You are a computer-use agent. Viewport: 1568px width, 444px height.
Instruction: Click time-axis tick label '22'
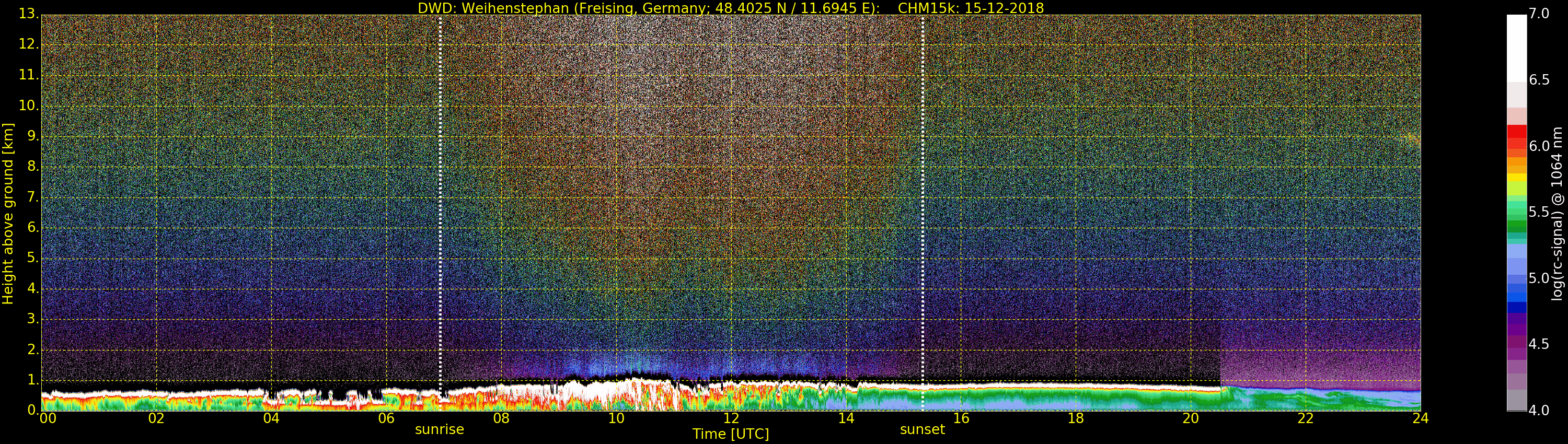tap(1306, 418)
